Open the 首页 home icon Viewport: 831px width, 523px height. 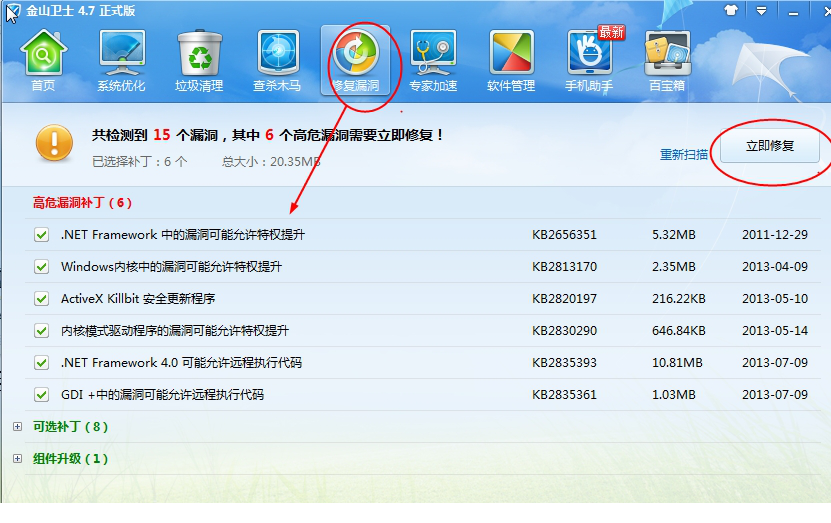click(x=43, y=60)
